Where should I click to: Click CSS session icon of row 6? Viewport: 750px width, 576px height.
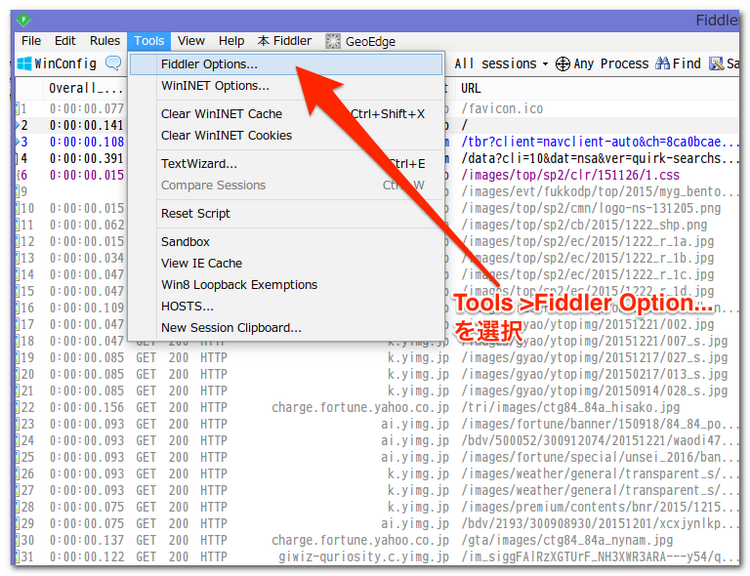pyautogui.click(x=18, y=175)
